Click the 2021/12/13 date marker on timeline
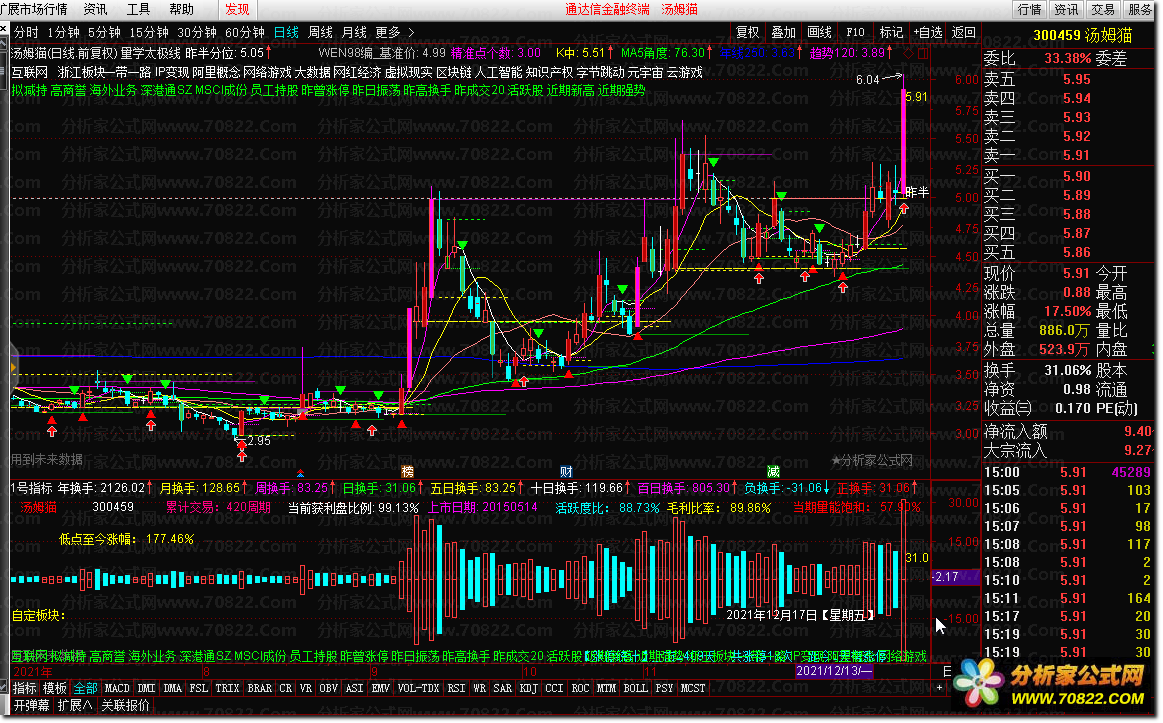This screenshot has width=1163, height=723. pyautogui.click(x=834, y=670)
